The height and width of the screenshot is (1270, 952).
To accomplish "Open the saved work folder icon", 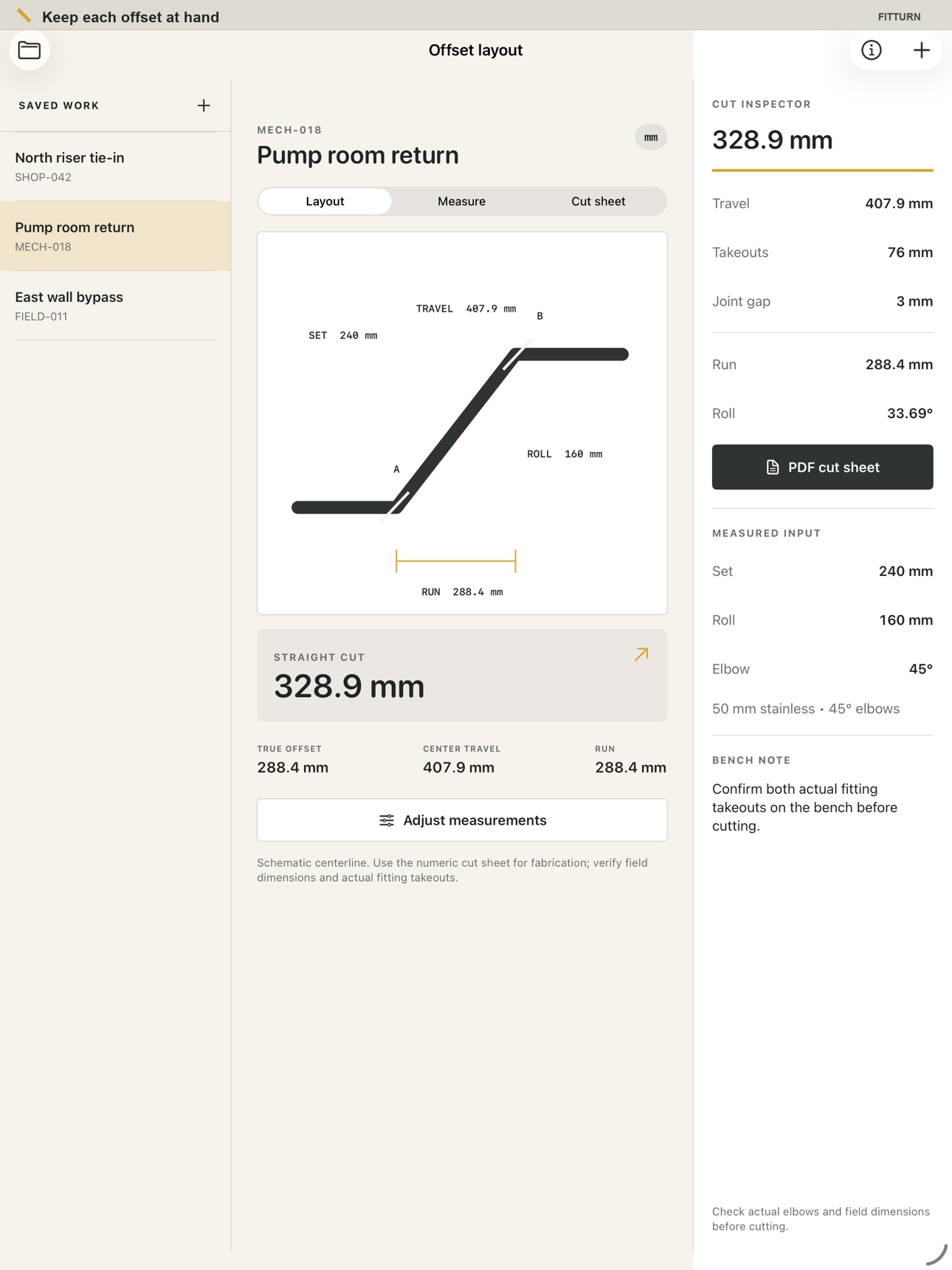I will [x=30, y=50].
